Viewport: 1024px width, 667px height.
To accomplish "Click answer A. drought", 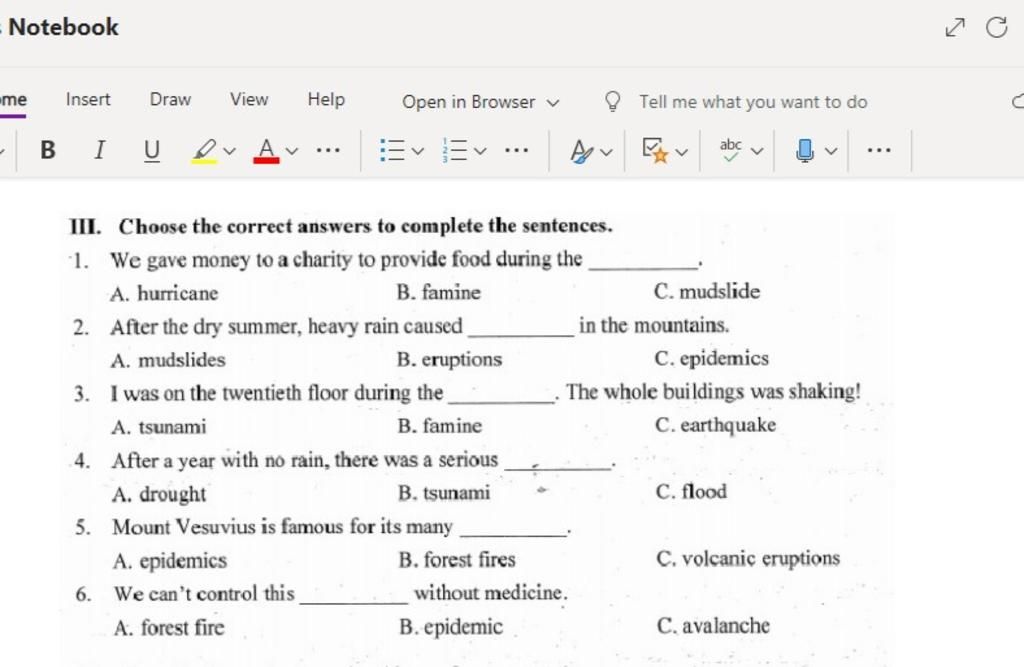I will (x=159, y=495).
